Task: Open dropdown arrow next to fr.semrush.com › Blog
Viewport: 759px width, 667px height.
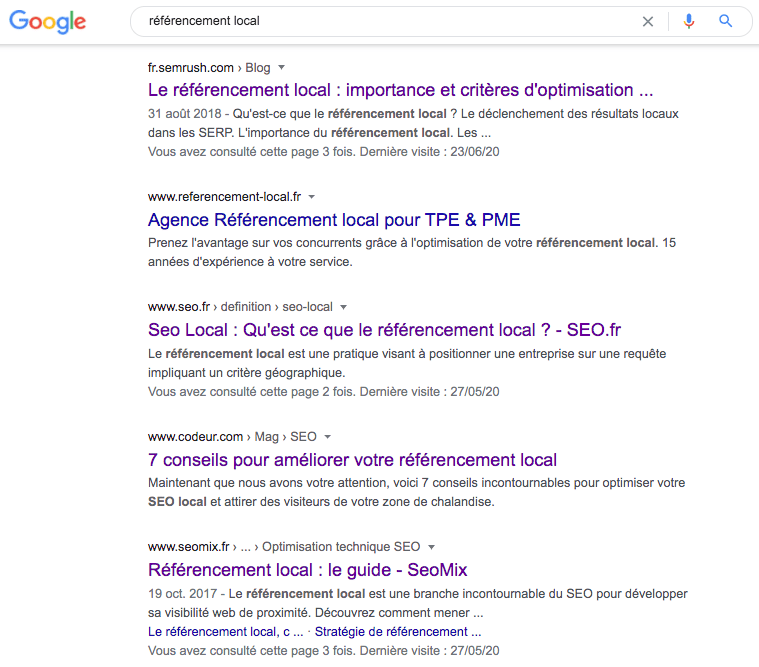Action: (x=281, y=67)
